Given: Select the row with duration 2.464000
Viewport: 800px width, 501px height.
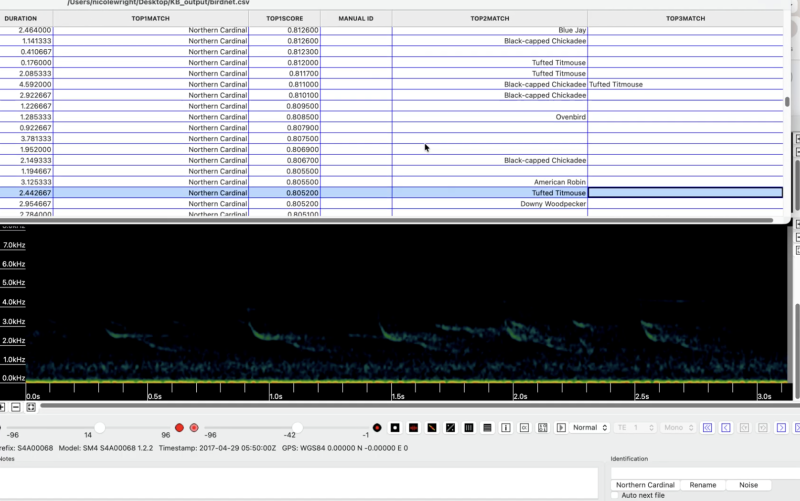Looking at the screenshot, I should [x=391, y=30].
